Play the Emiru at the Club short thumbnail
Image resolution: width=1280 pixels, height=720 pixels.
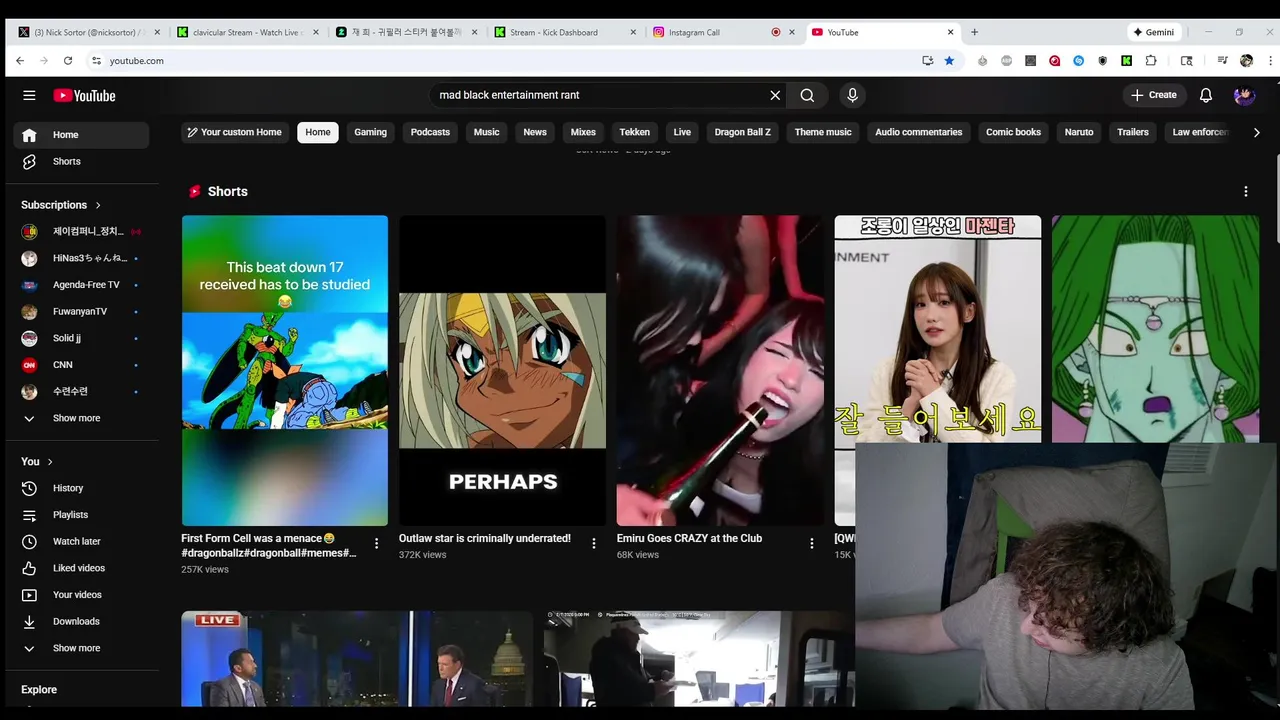720,370
